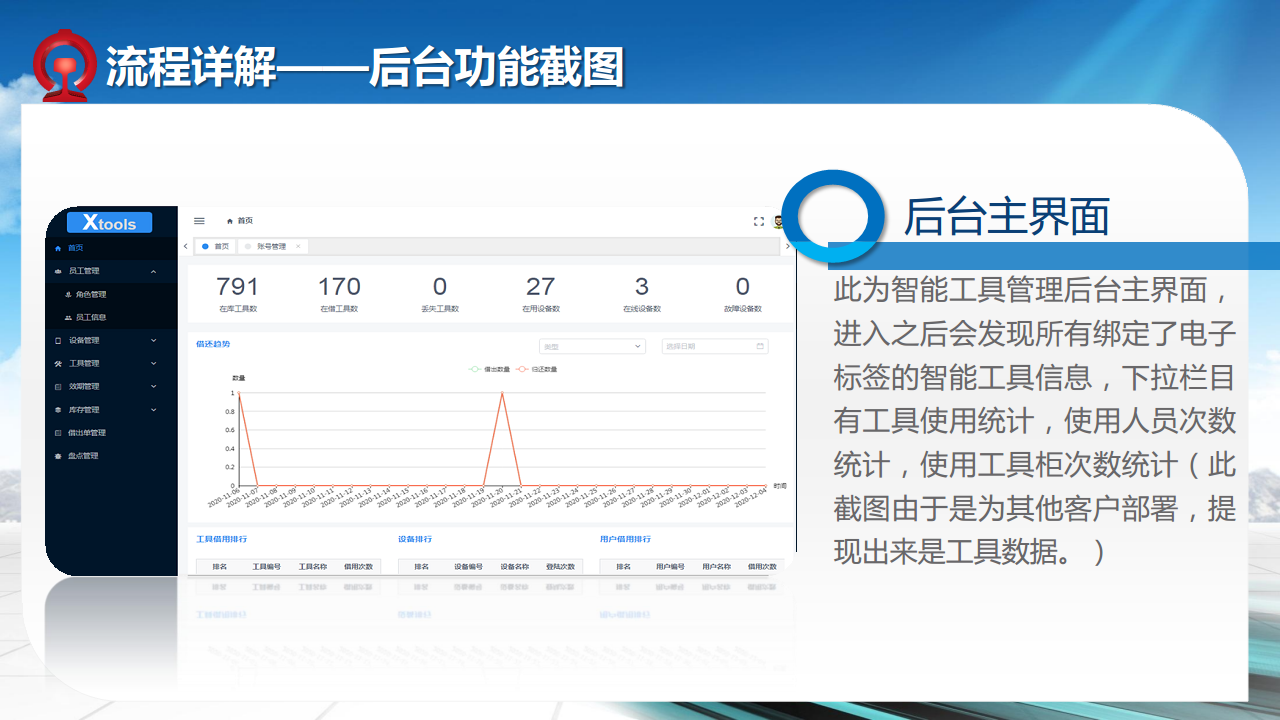Click the 设备排行 heading
The height and width of the screenshot is (720, 1280).
pyautogui.click(x=415, y=539)
